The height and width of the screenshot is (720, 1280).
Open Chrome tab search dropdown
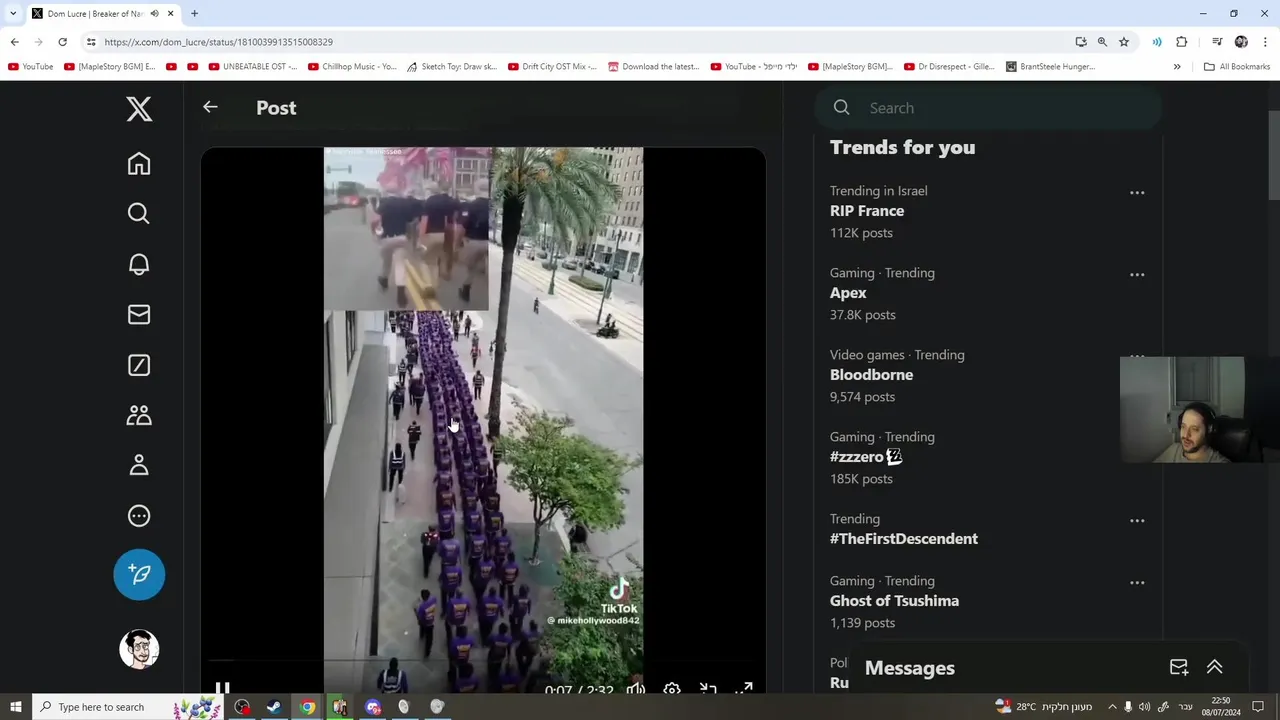pos(13,13)
